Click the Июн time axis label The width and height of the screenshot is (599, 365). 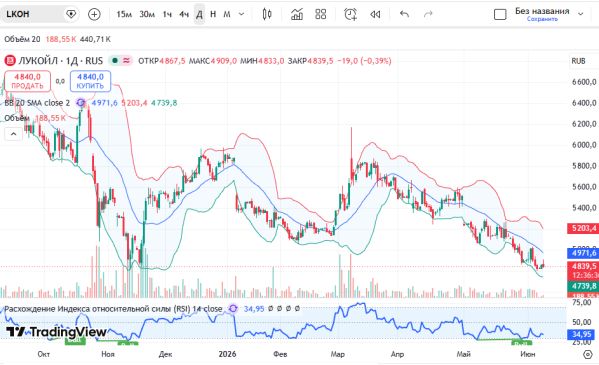click(528, 354)
